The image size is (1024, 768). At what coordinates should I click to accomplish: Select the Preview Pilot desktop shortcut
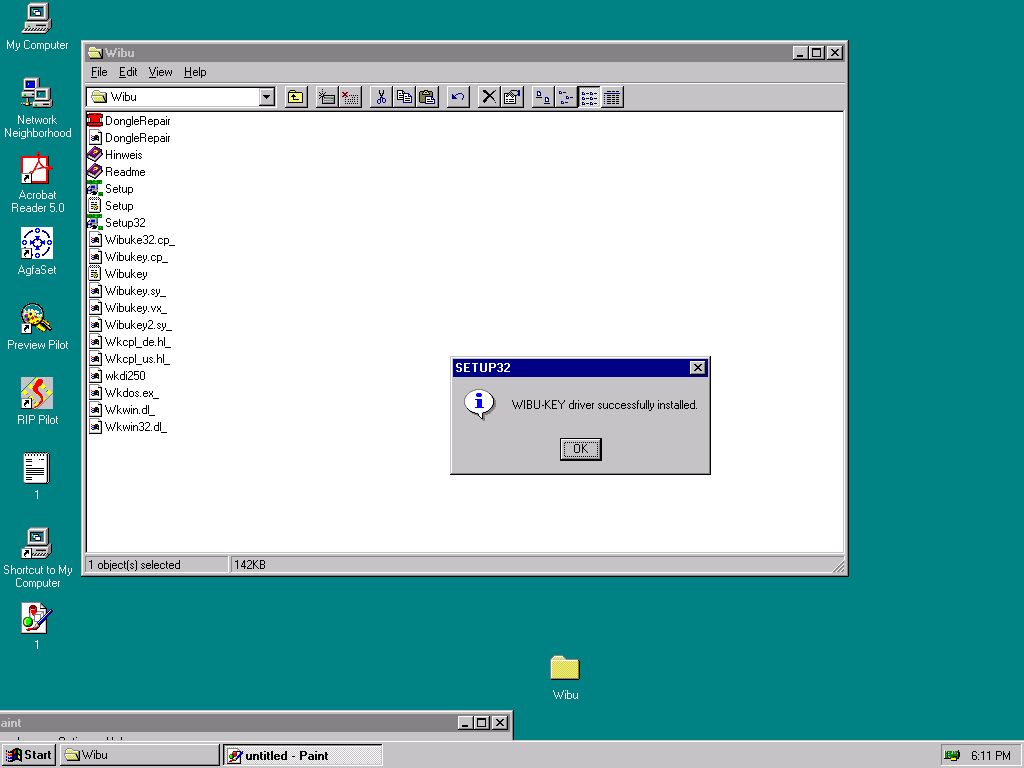pyautogui.click(x=37, y=327)
